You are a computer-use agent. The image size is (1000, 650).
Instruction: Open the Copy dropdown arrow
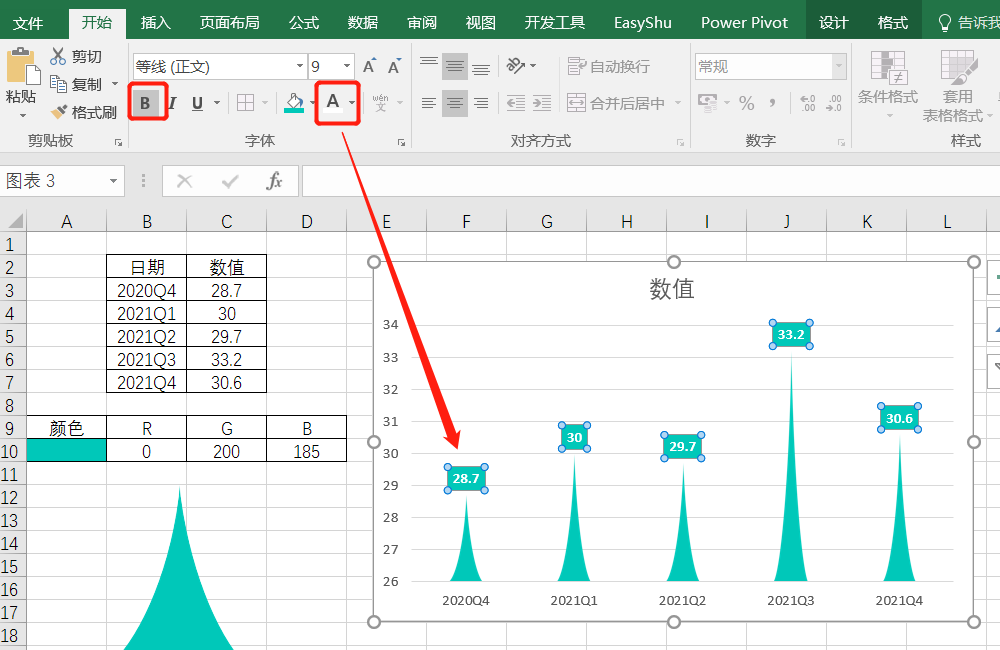click(x=115, y=84)
